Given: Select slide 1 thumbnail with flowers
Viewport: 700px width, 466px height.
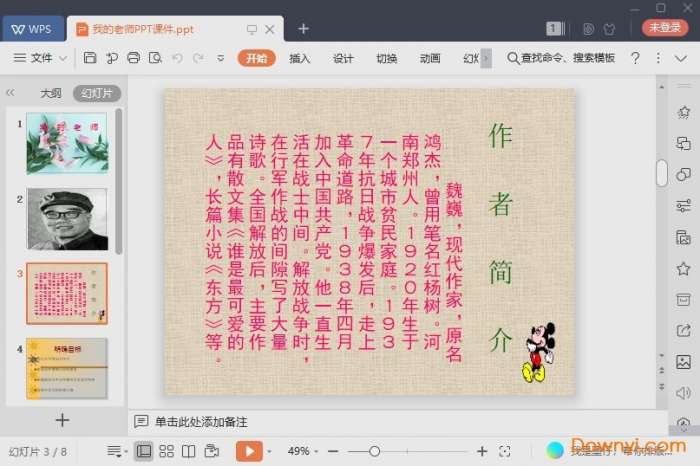Looking at the screenshot, I should pyautogui.click(x=67, y=143).
